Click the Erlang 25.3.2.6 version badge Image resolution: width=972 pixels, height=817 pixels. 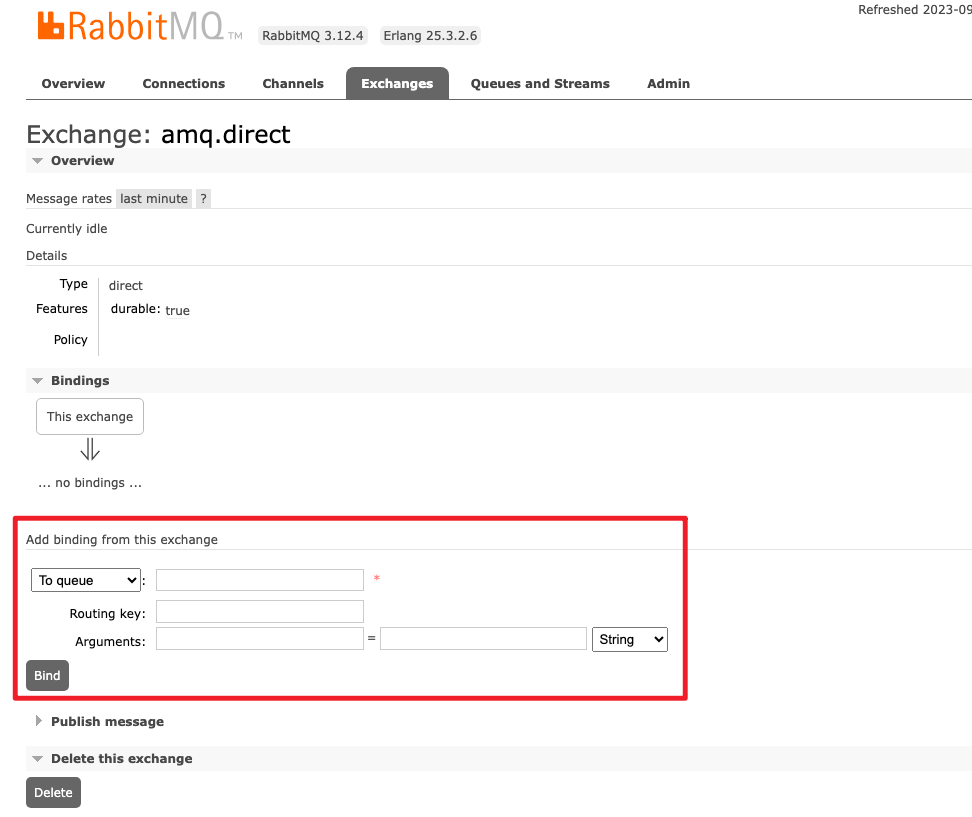pyautogui.click(x=430, y=35)
